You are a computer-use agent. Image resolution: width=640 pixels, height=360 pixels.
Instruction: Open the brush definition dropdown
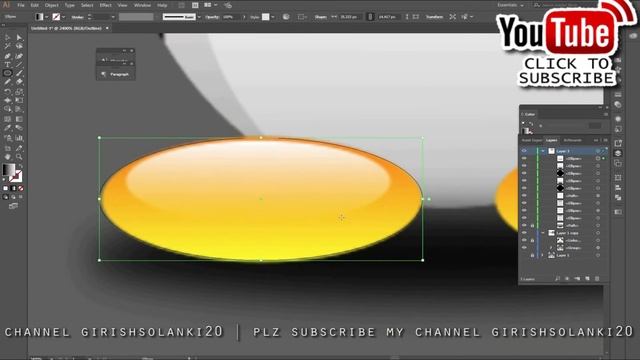click(x=199, y=17)
